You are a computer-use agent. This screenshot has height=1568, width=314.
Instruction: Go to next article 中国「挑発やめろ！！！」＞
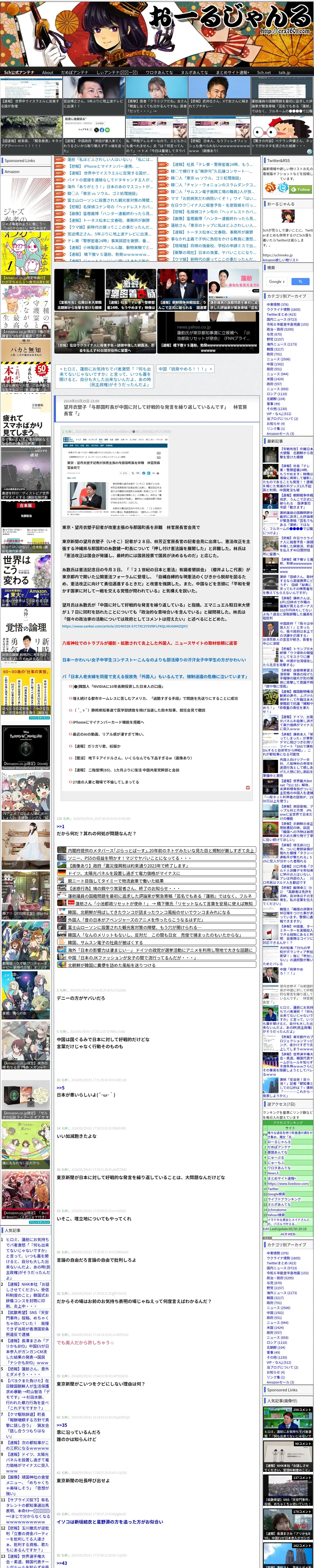click(185, 369)
